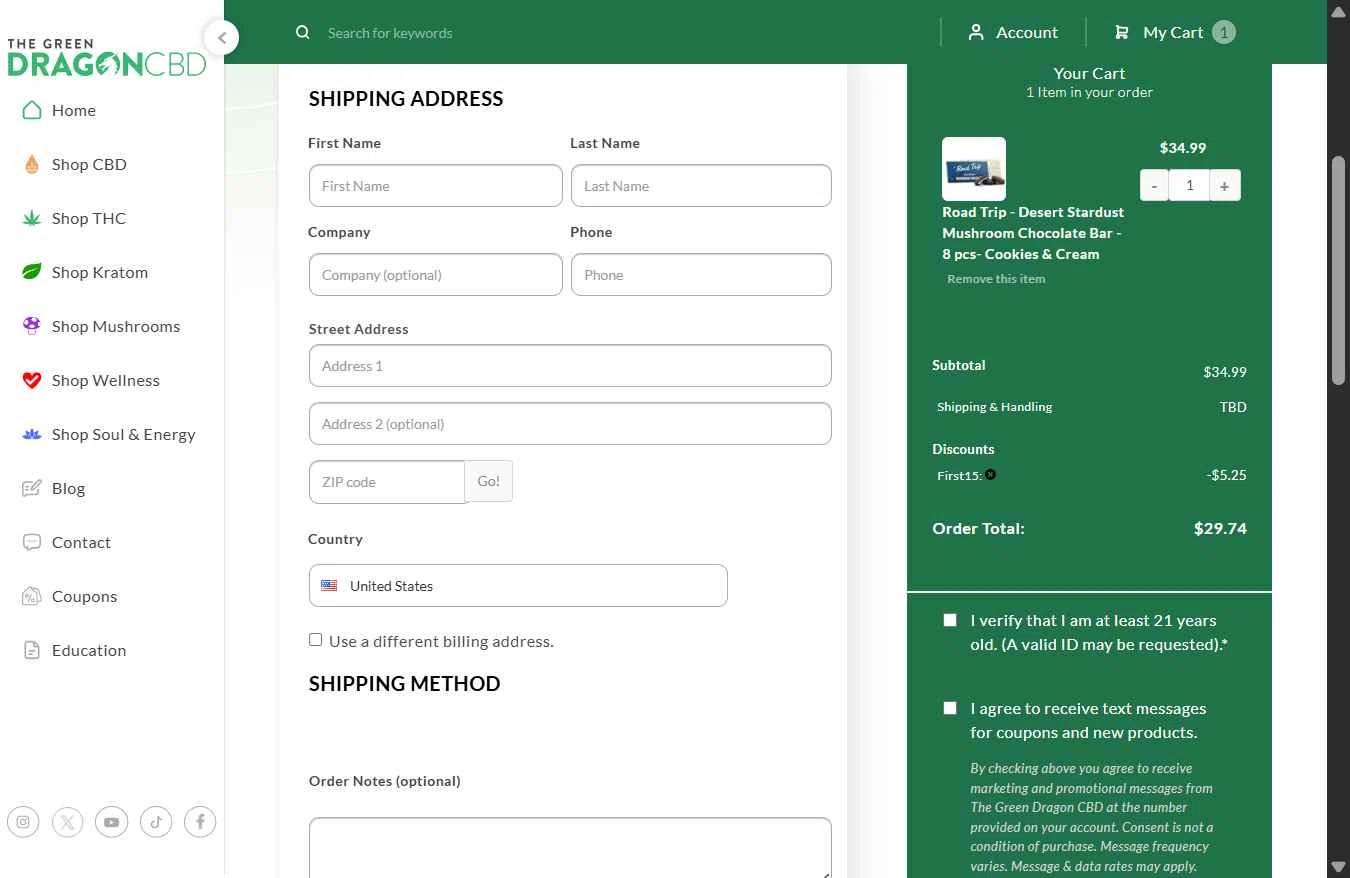The height and width of the screenshot is (878, 1350).
Task: Open Shop Wellness menu item
Action: click(106, 380)
